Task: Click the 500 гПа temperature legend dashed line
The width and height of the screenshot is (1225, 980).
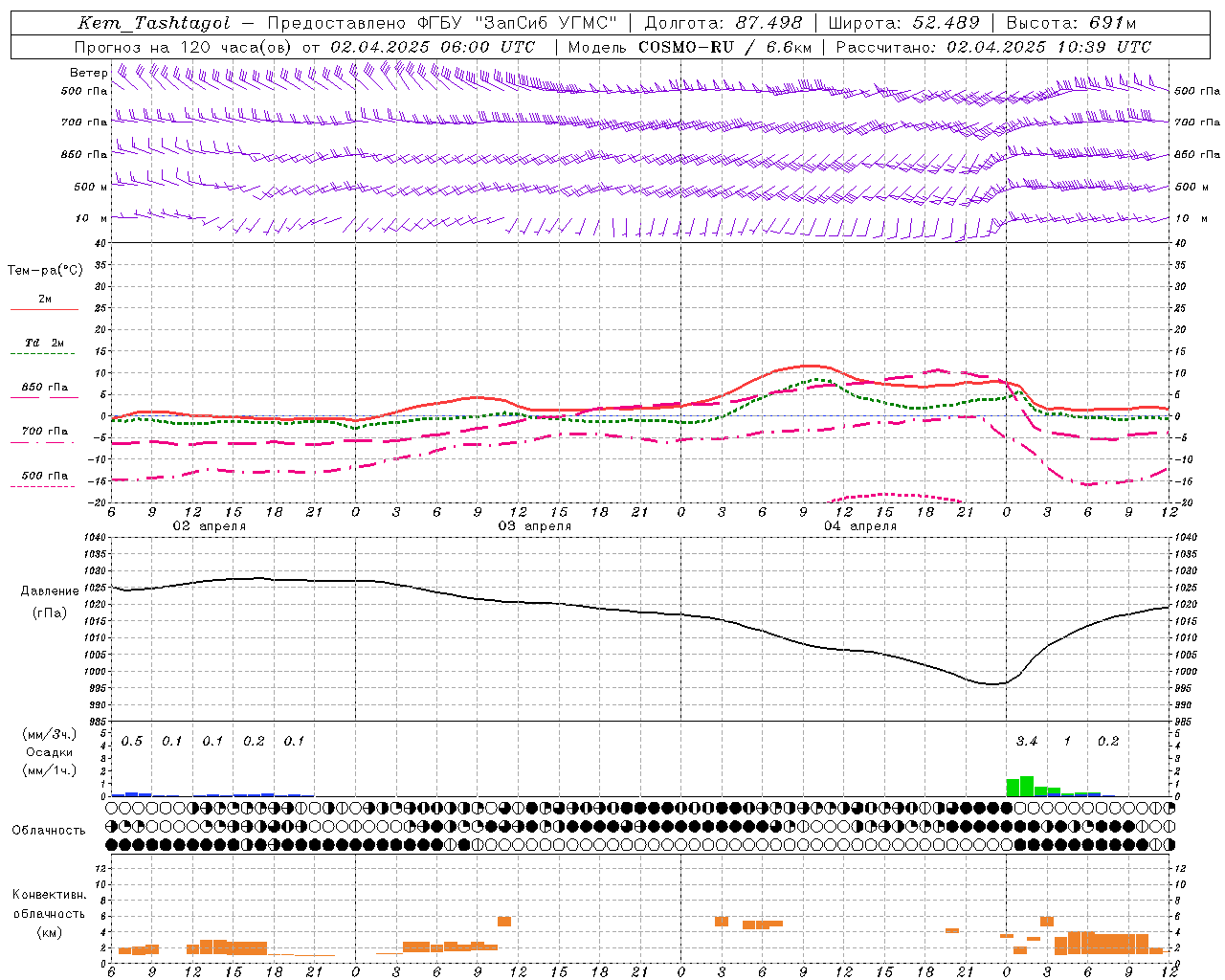Action: [42, 486]
